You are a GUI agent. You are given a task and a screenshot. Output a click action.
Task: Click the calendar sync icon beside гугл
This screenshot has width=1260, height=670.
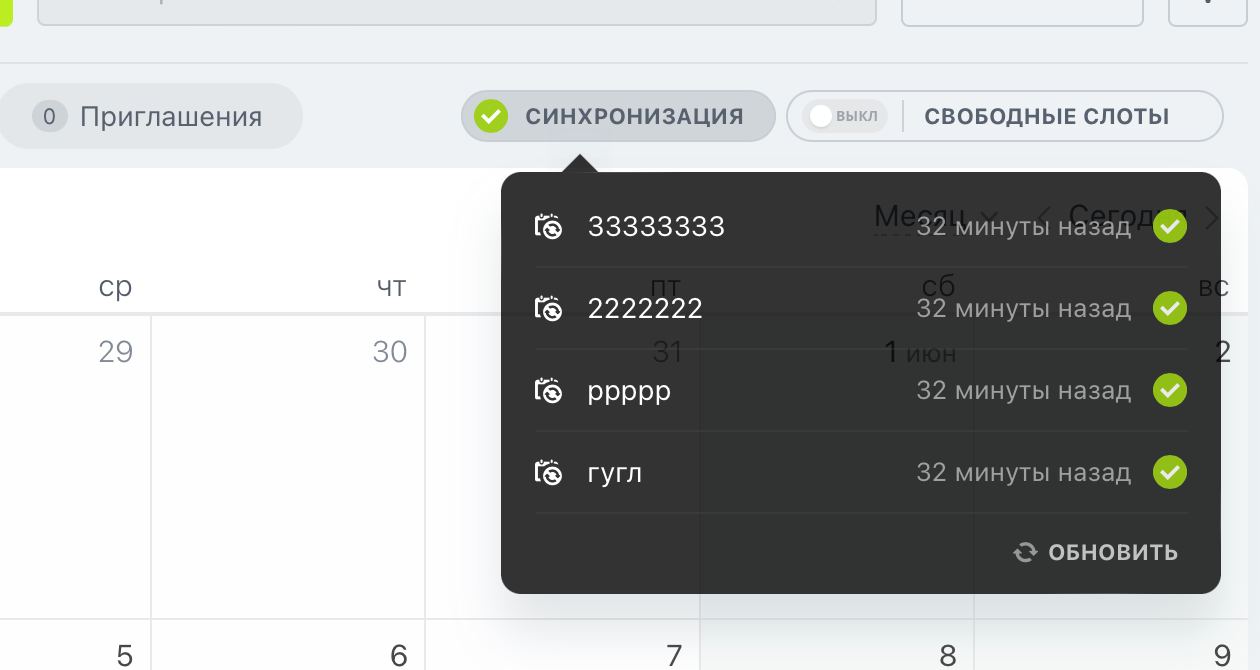[548, 473]
